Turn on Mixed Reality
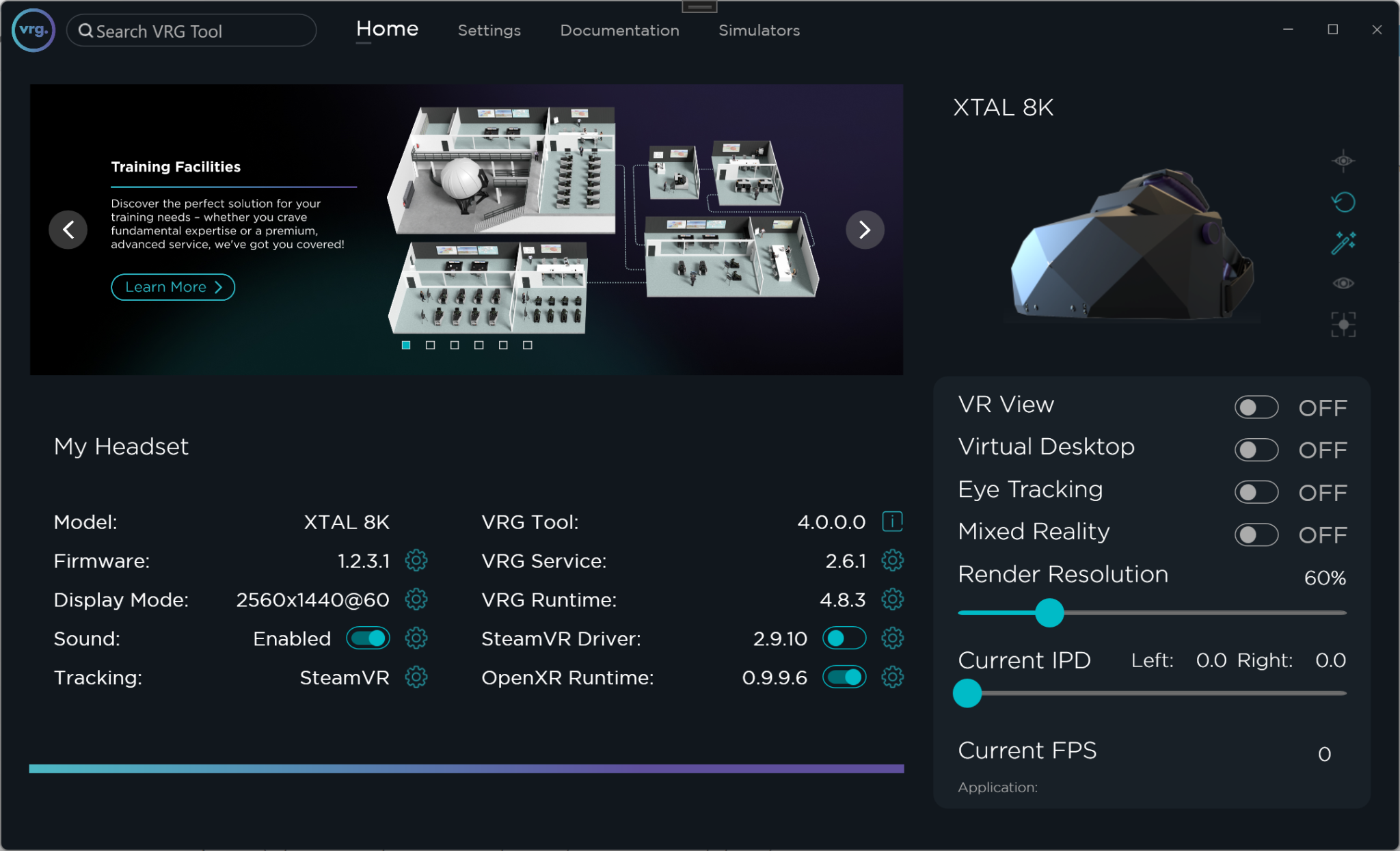This screenshot has width=1400, height=851. point(1257,535)
